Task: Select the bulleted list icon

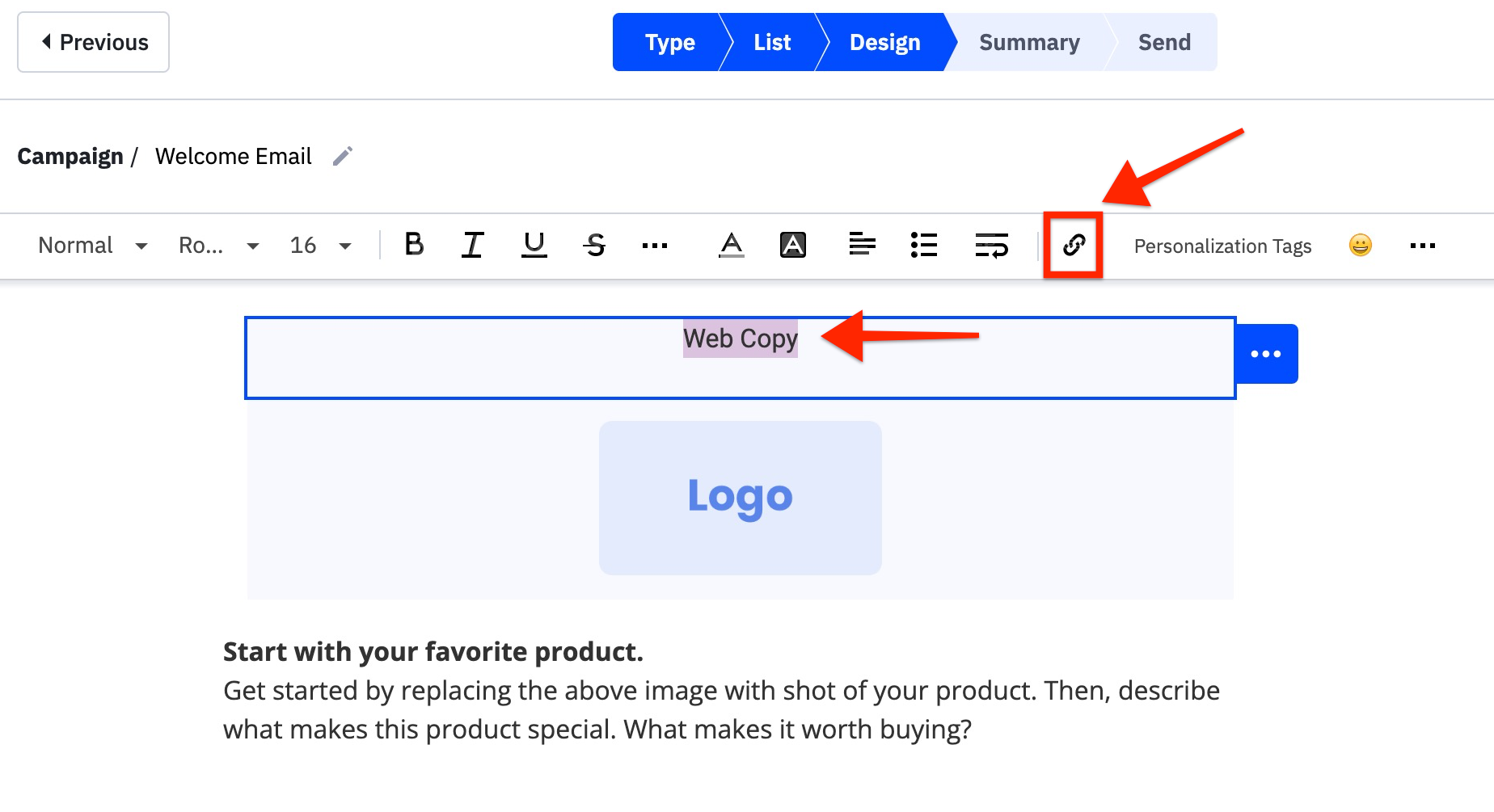Action: [x=924, y=246]
